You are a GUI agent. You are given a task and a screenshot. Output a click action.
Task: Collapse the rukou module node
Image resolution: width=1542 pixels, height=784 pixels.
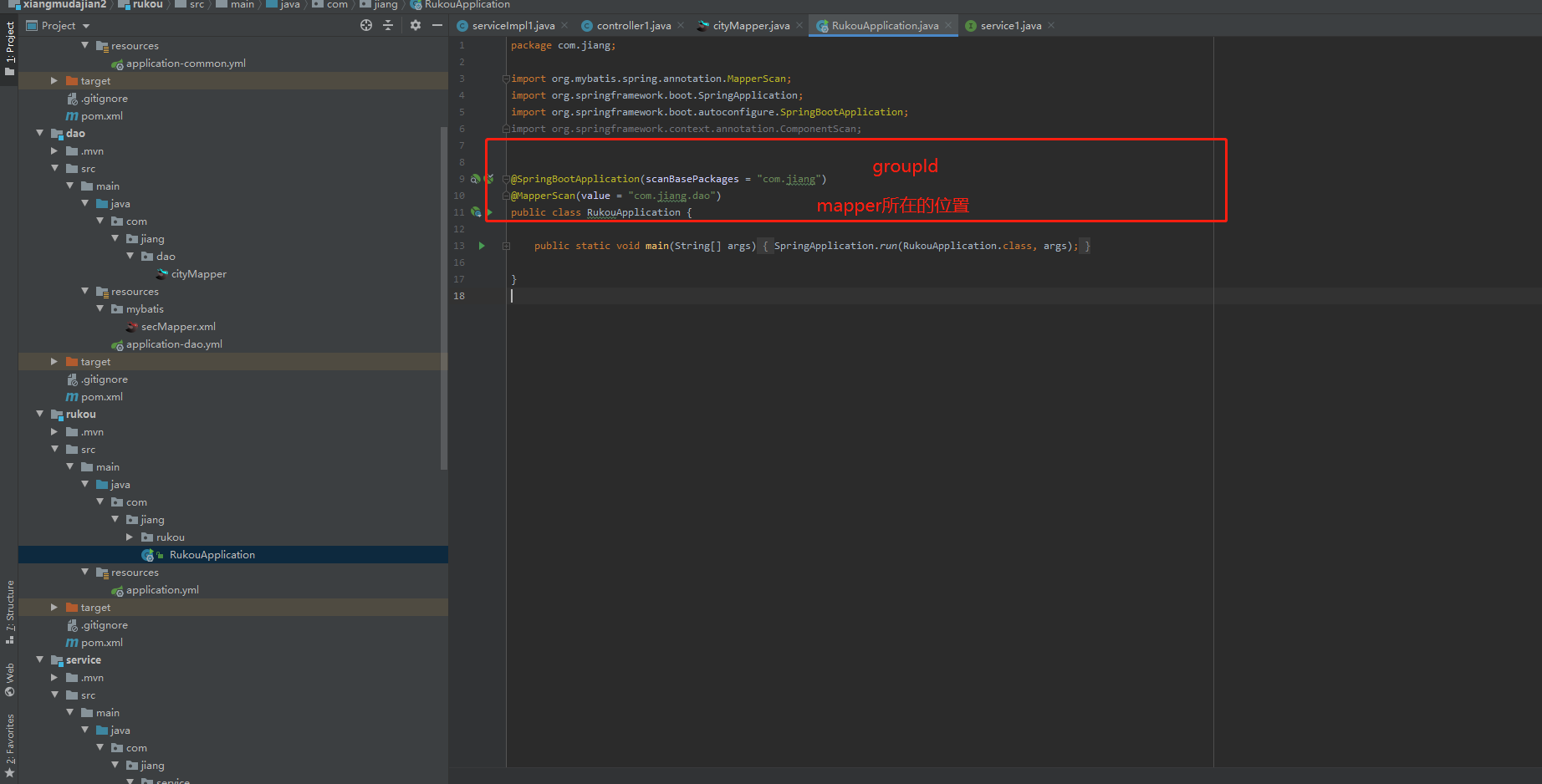pos(39,414)
